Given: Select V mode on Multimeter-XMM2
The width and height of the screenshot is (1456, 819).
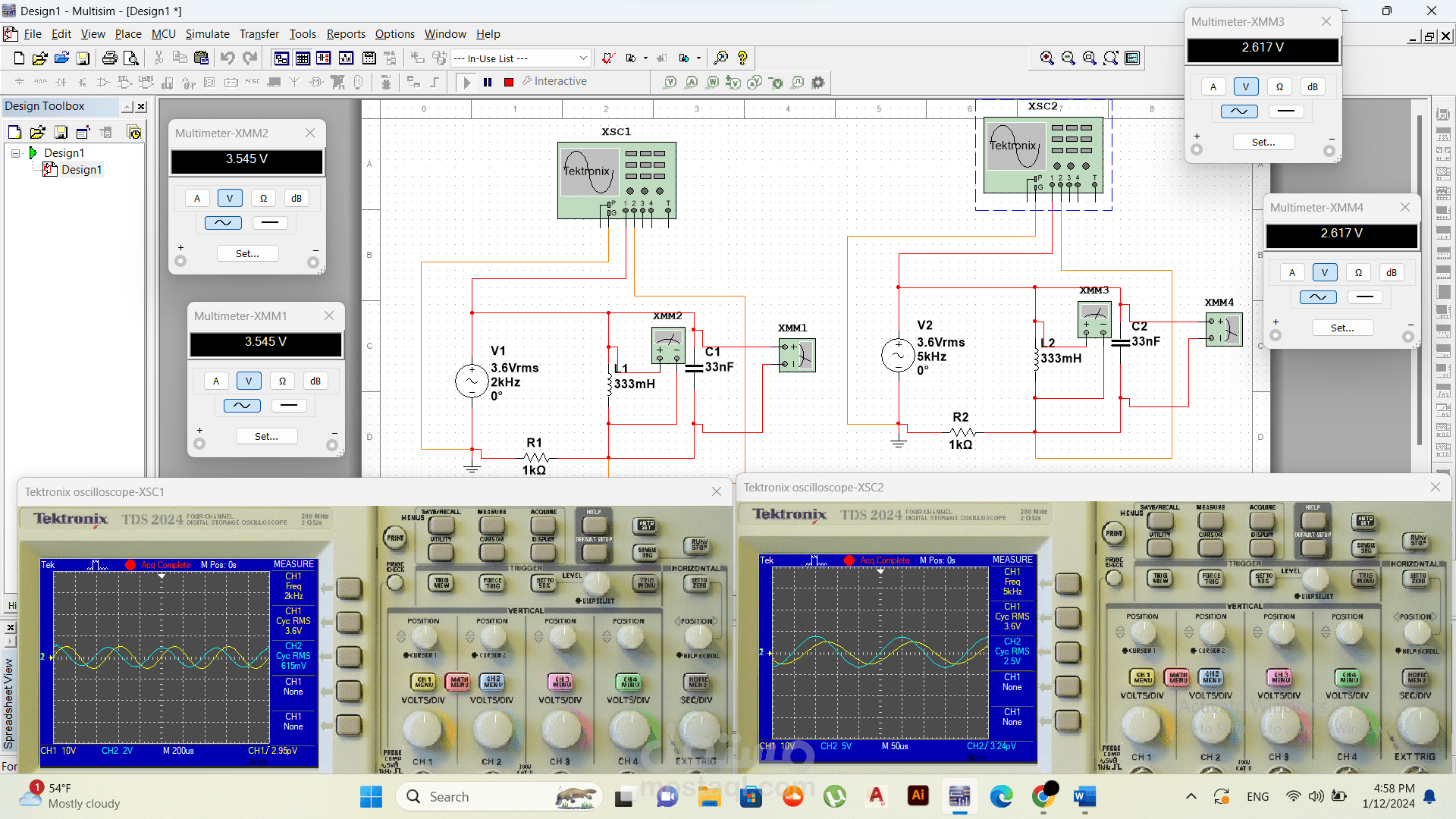Looking at the screenshot, I should pyautogui.click(x=230, y=198).
